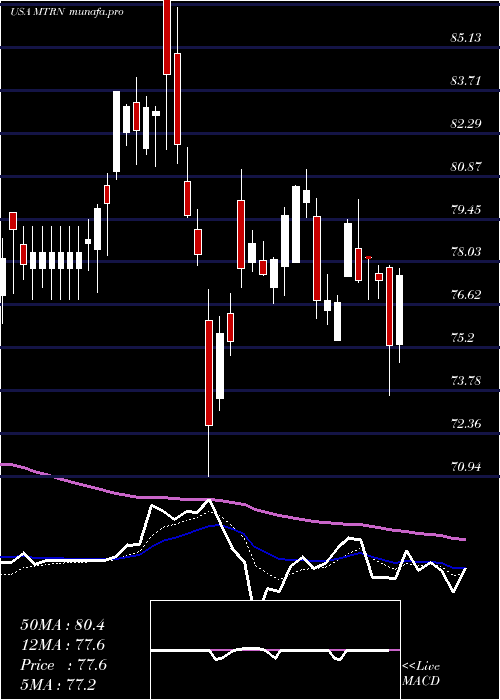Click the 85.13 price axis label
The width and height of the screenshot is (500, 700).
tap(466, 38)
